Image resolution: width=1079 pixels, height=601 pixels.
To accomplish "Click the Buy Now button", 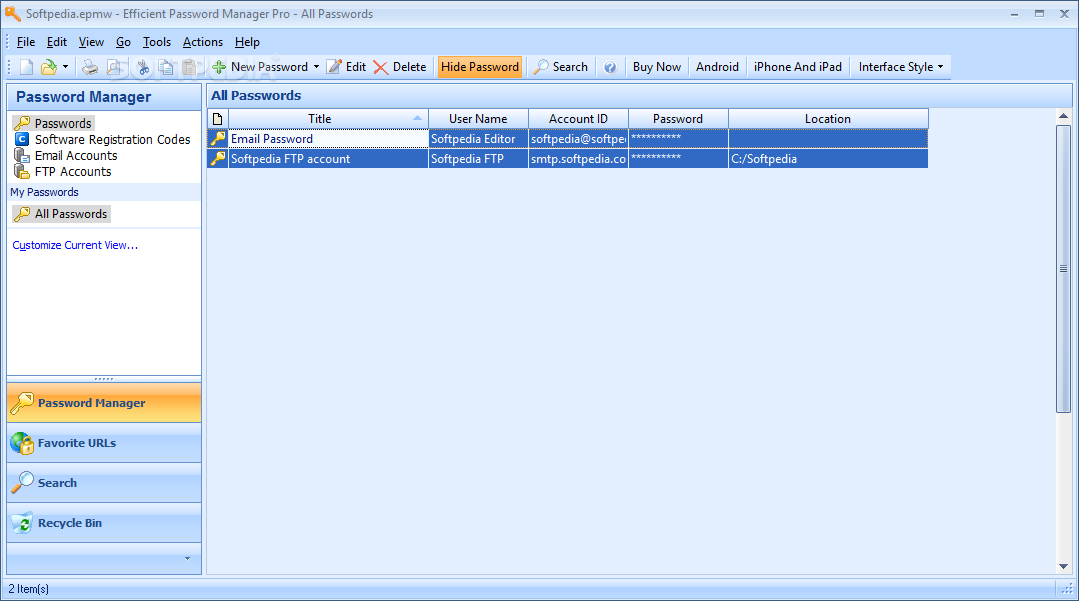I will click(x=656, y=67).
